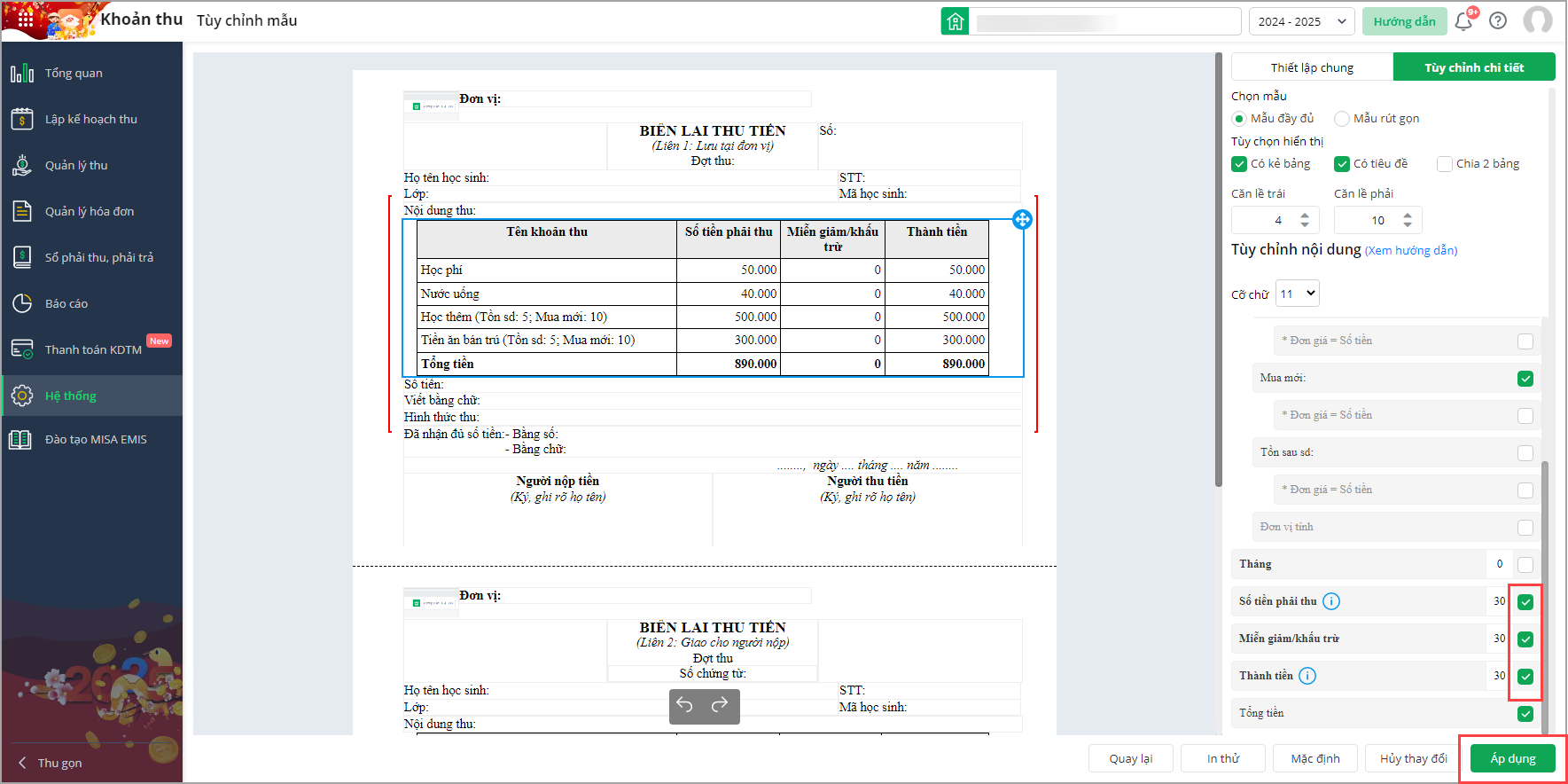Open the help question mark icon
Screen dimensions: 1568x784
click(x=1498, y=21)
